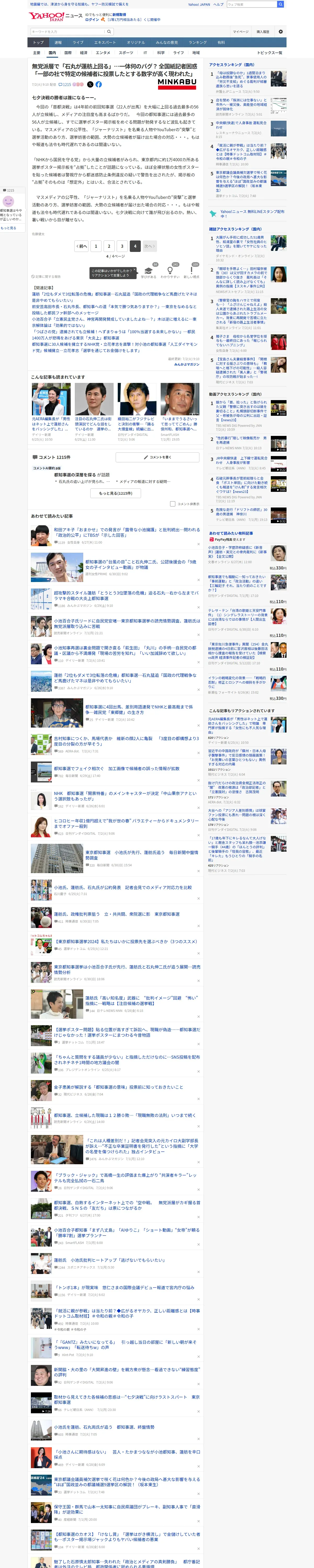Click 記事に関する報告 report icon link

[x=46, y=276]
